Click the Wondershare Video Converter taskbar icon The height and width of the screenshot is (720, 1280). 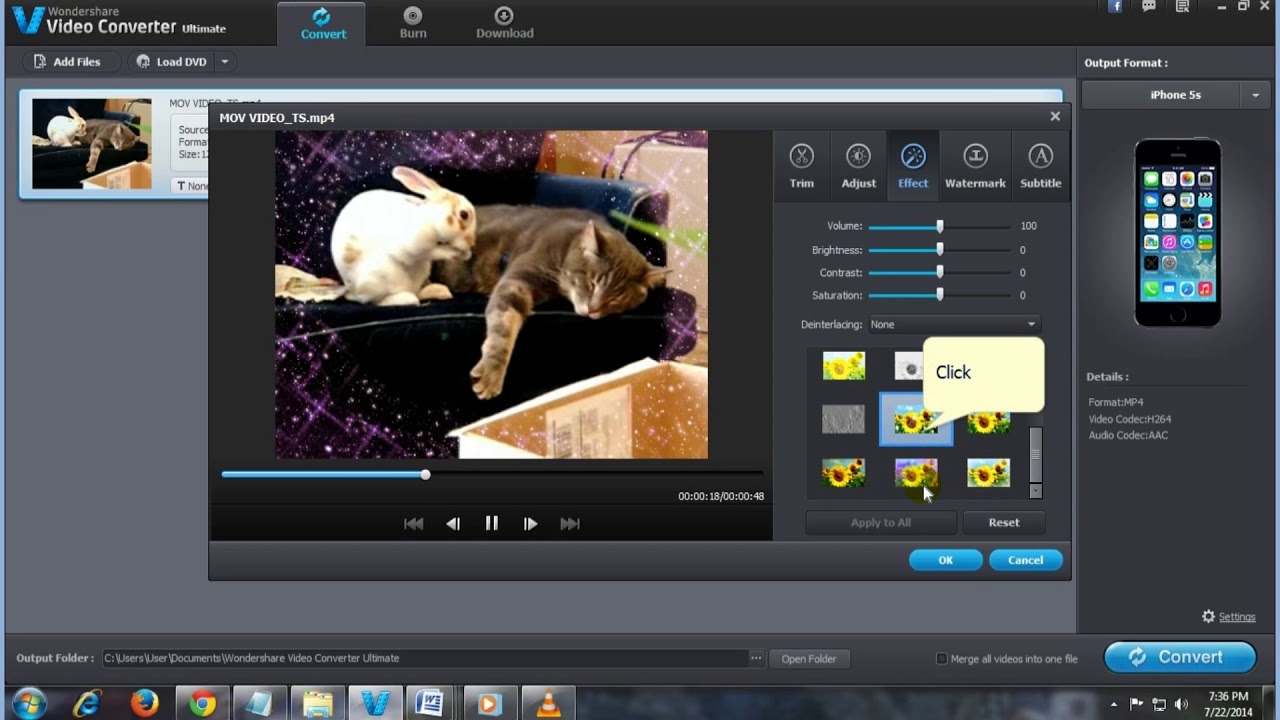tap(375, 704)
